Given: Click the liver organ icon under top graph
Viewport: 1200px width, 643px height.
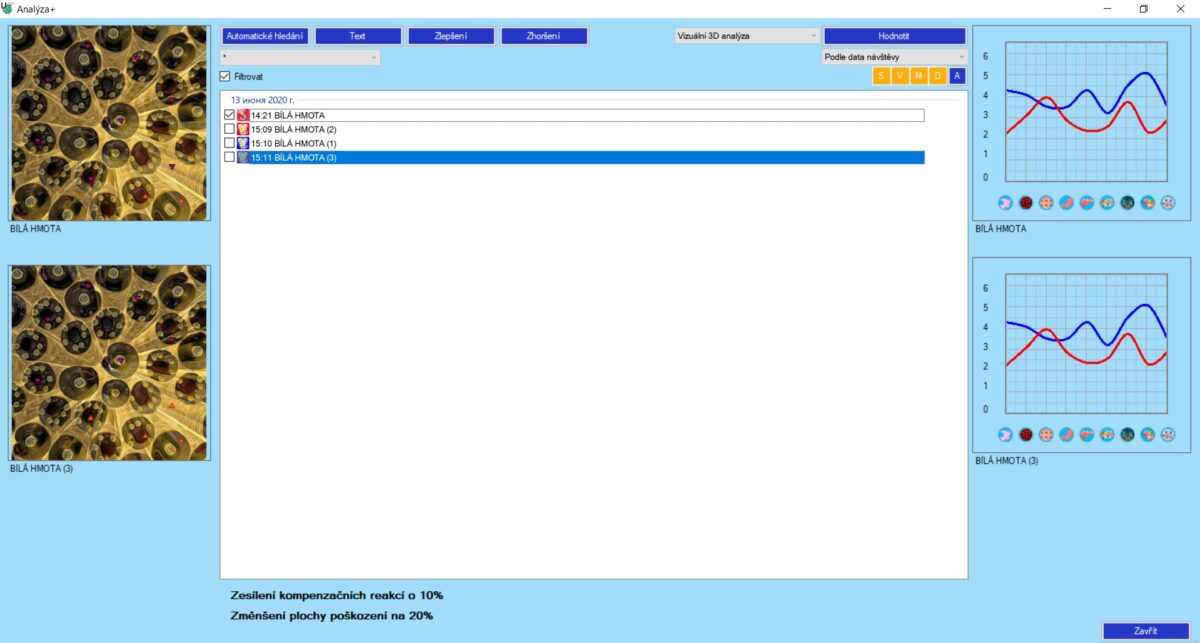Looking at the screenshot, I should tap(1086, 203).
